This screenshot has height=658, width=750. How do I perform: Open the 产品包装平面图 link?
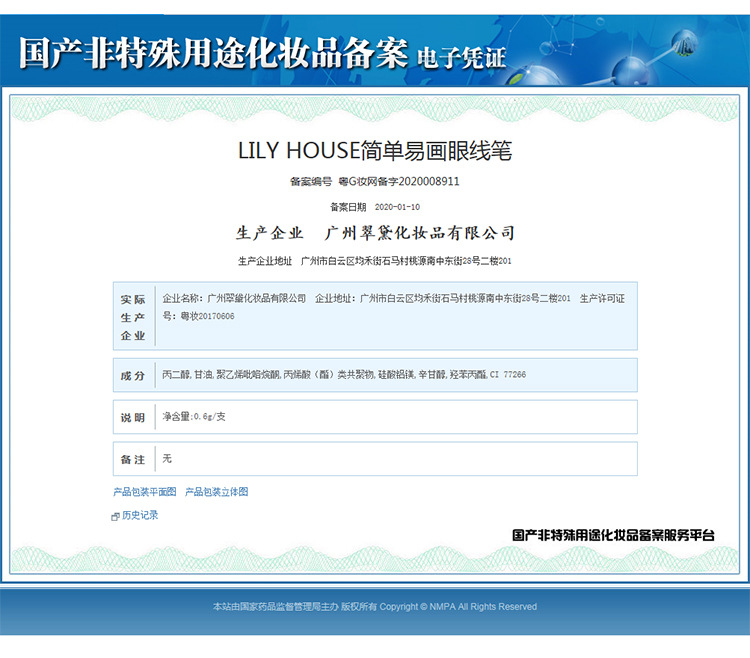[144, 492]
